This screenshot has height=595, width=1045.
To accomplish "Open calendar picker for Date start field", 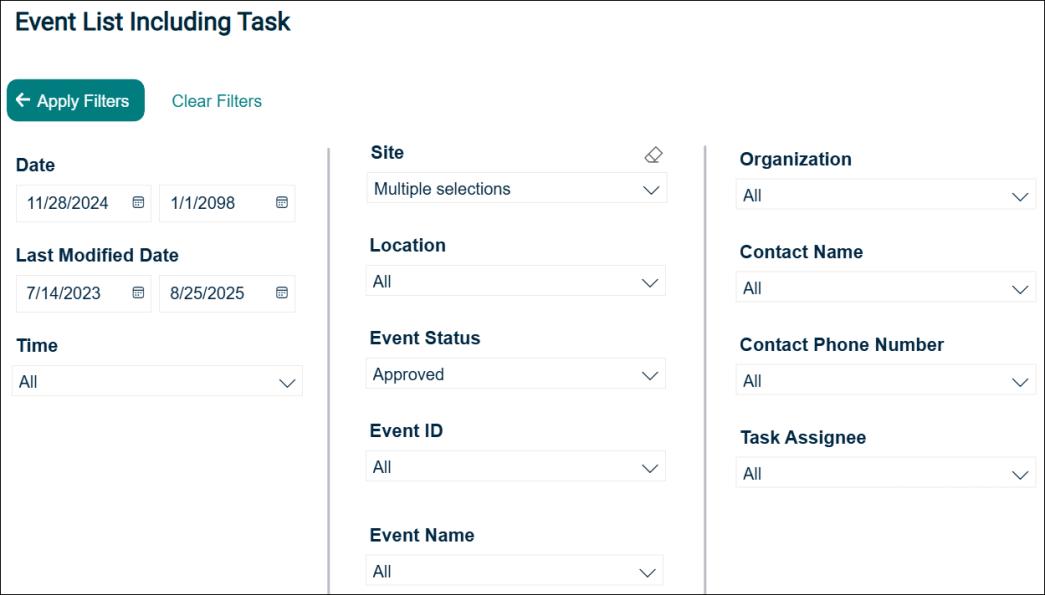I will tap(138, 203).
